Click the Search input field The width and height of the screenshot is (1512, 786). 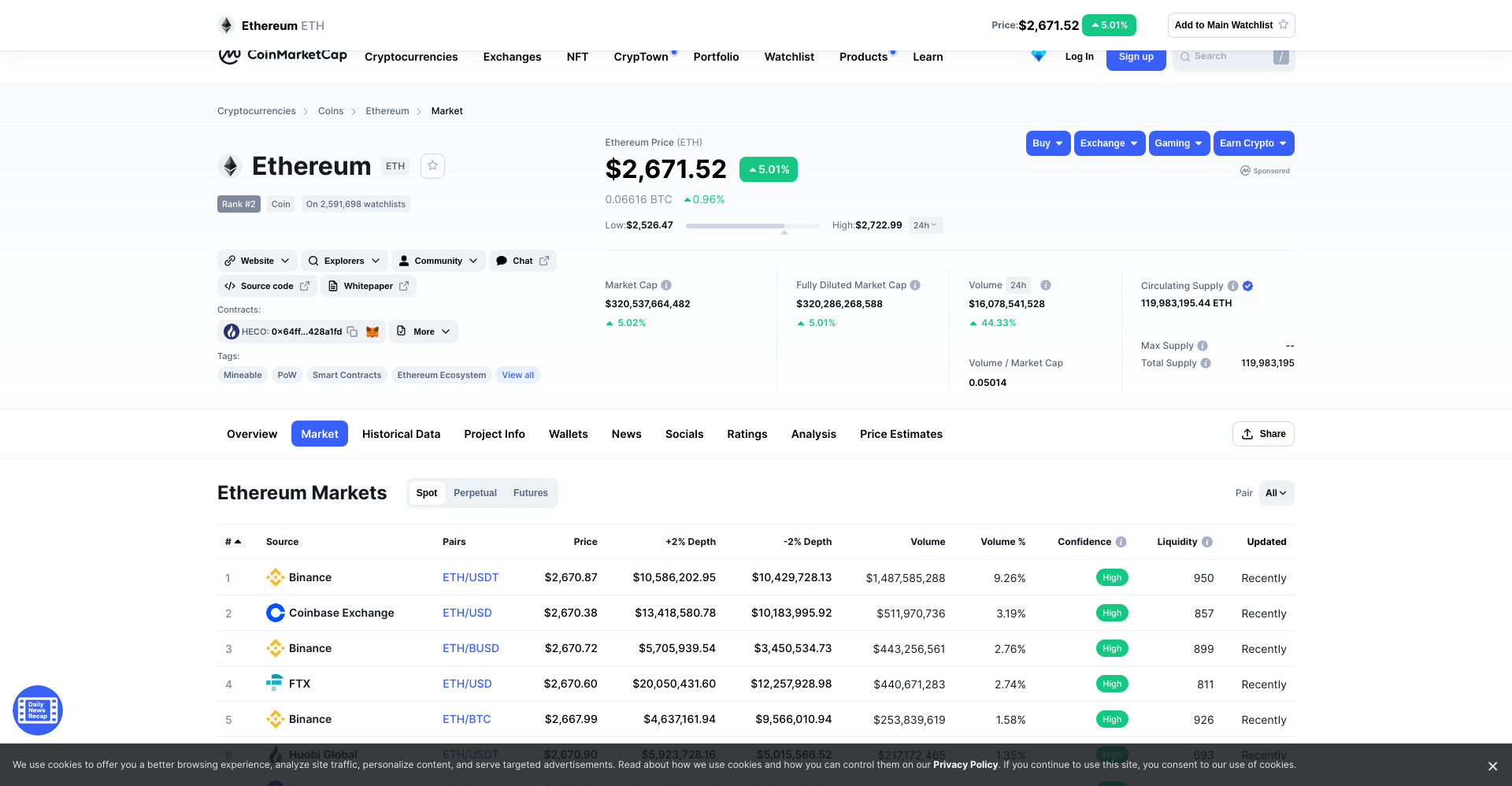[x=1233, y=57]
